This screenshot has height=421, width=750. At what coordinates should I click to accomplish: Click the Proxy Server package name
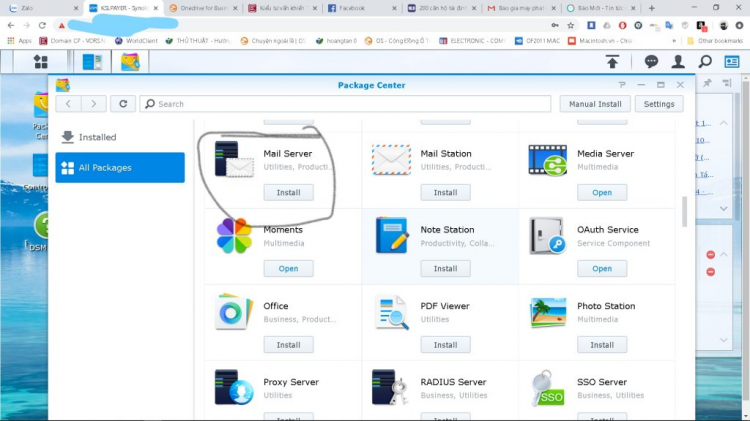point(291,382)
